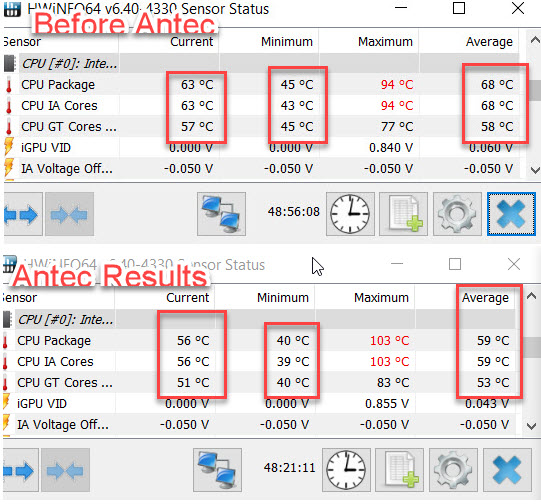Click collapse arrows button in top window
The width and height of the screenshot is (541, 504).
point(69,214)
